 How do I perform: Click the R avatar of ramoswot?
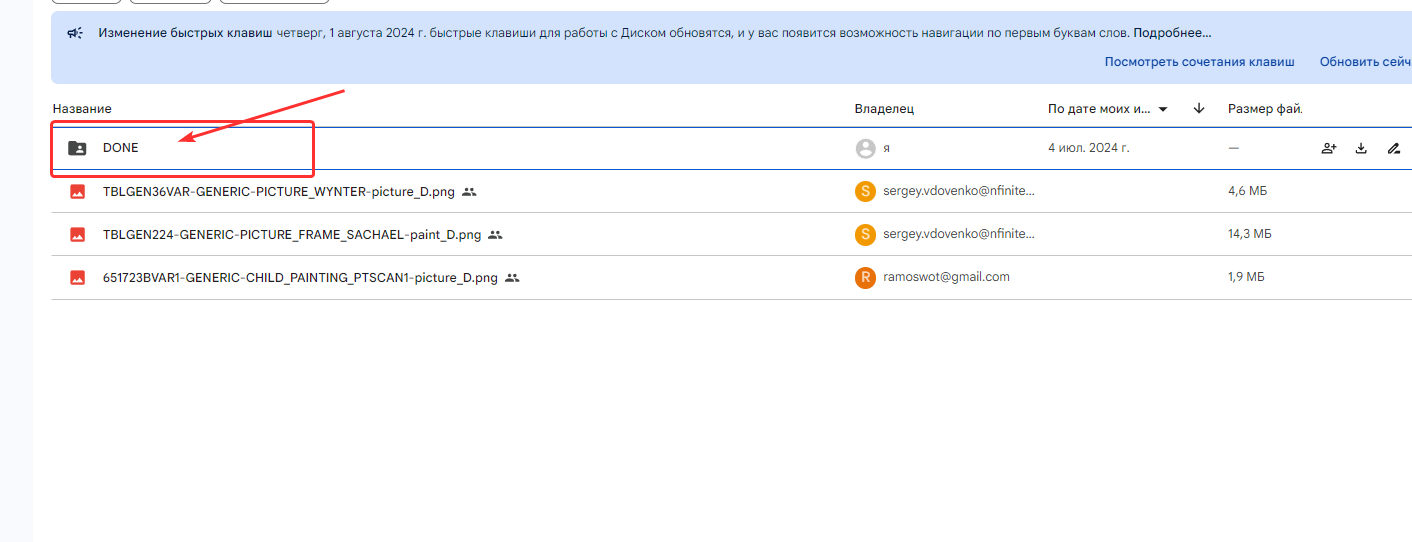[x=865, y=277]
